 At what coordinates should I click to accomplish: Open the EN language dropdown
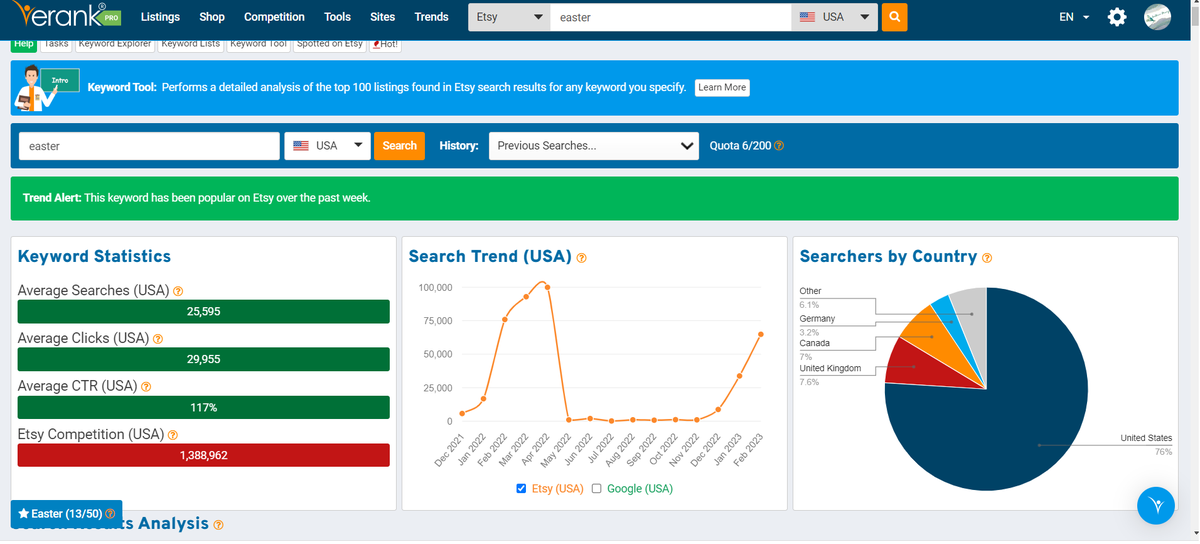1074,17
